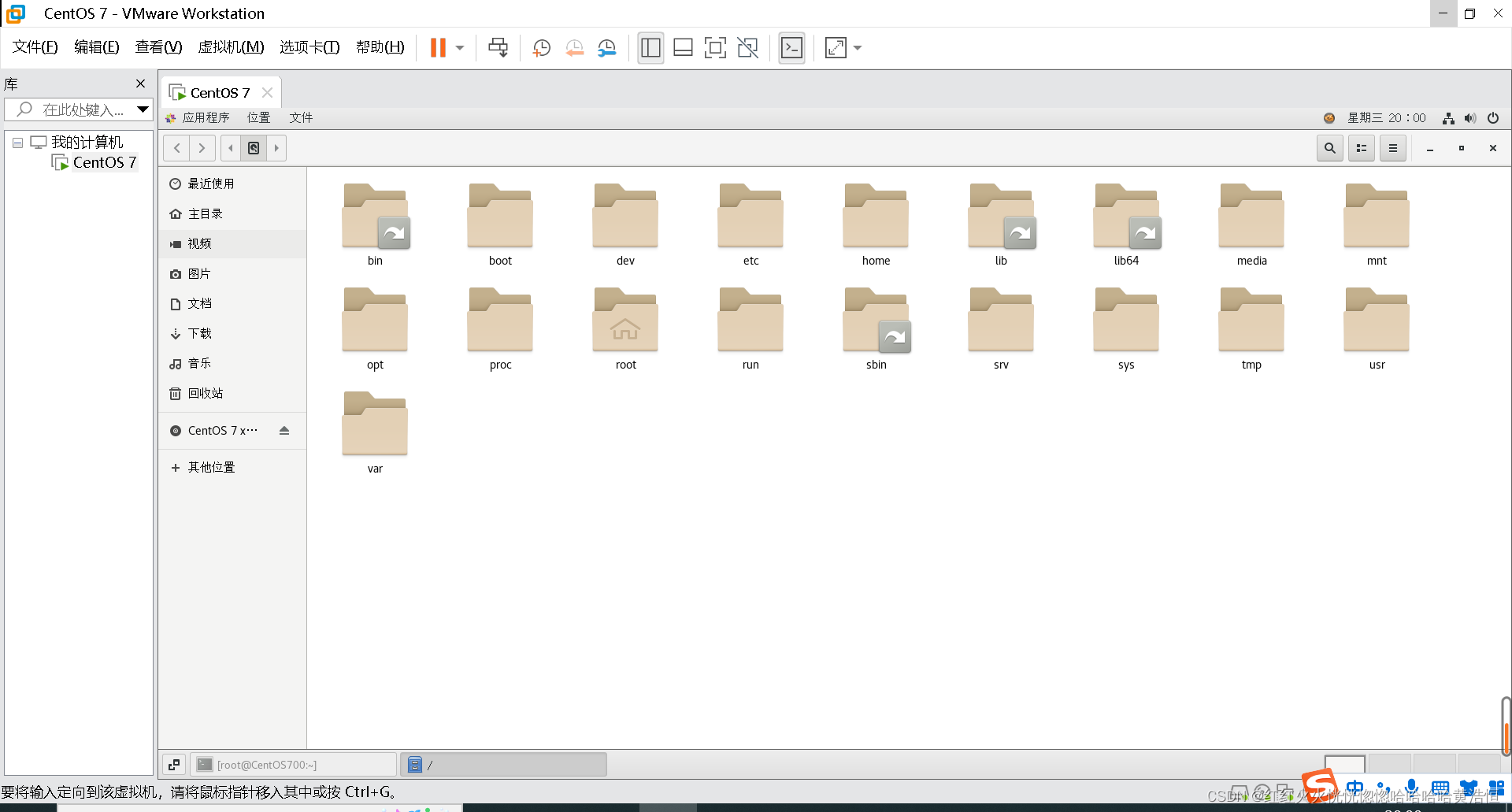Open the 位置 menu in CentOS

point(258,117)
